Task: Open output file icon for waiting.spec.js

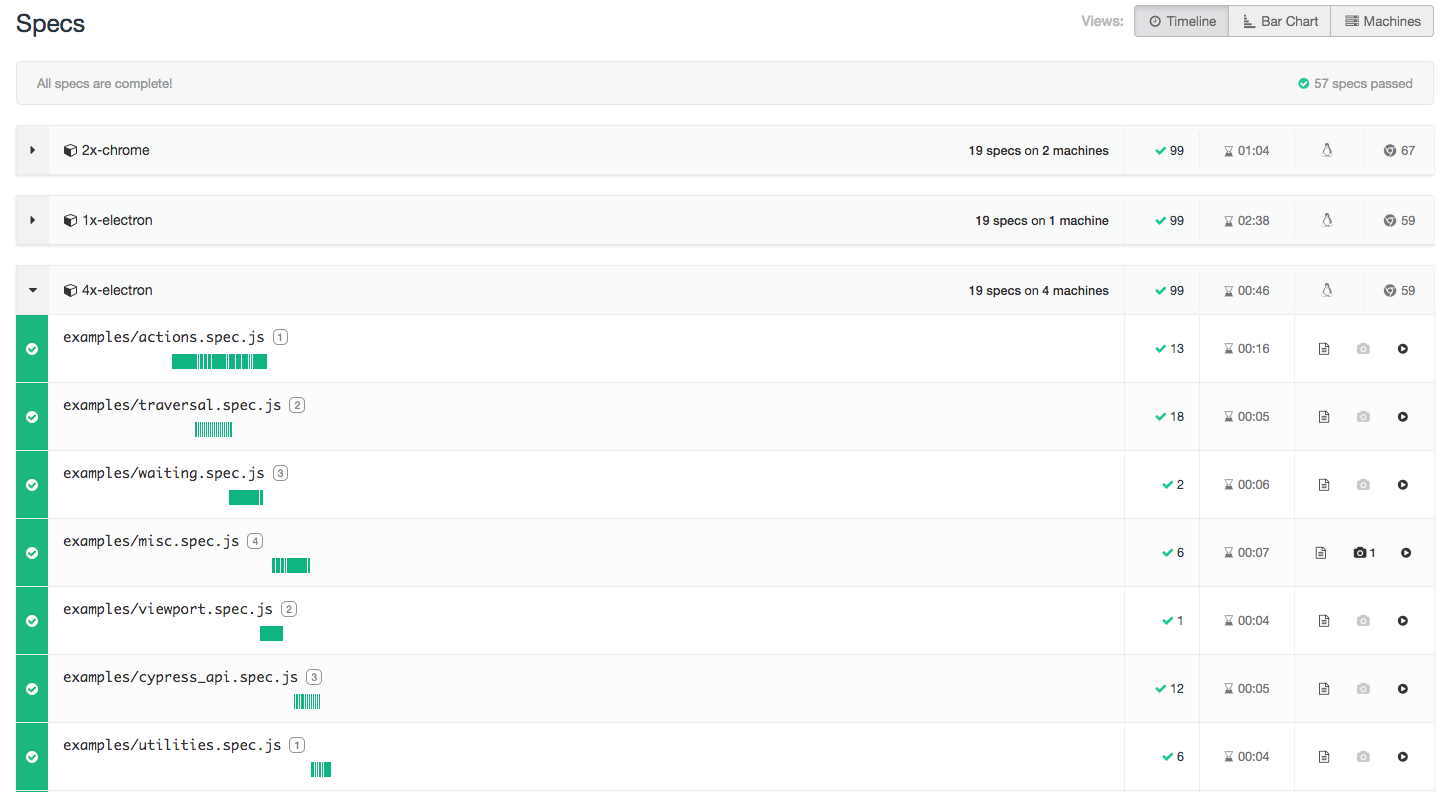Action: [x=1324, y=485]
